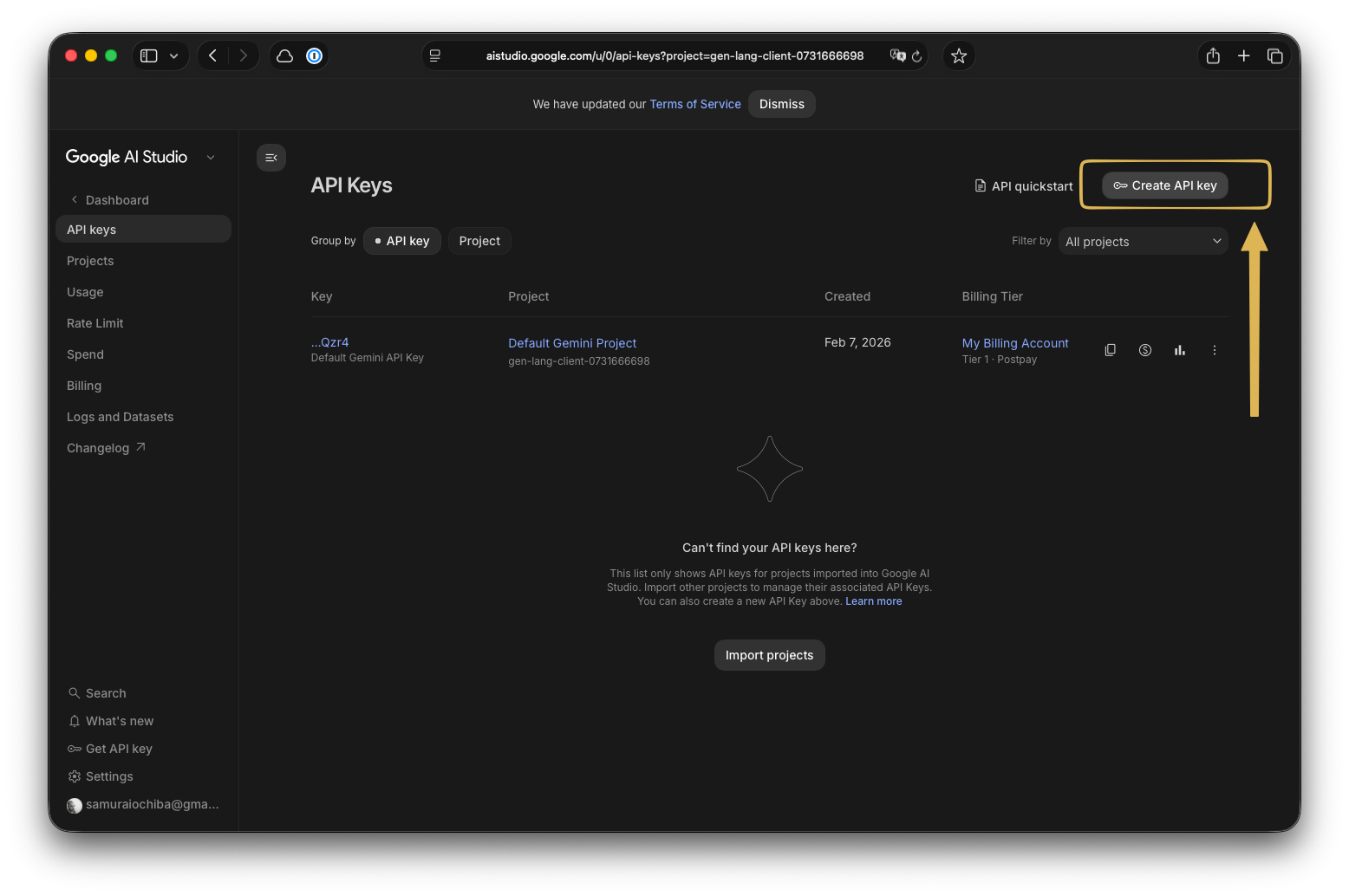This screenshot has width=1349, height=896.
Task: Open the samuraiochiba account menu
Action: (143, 805)
